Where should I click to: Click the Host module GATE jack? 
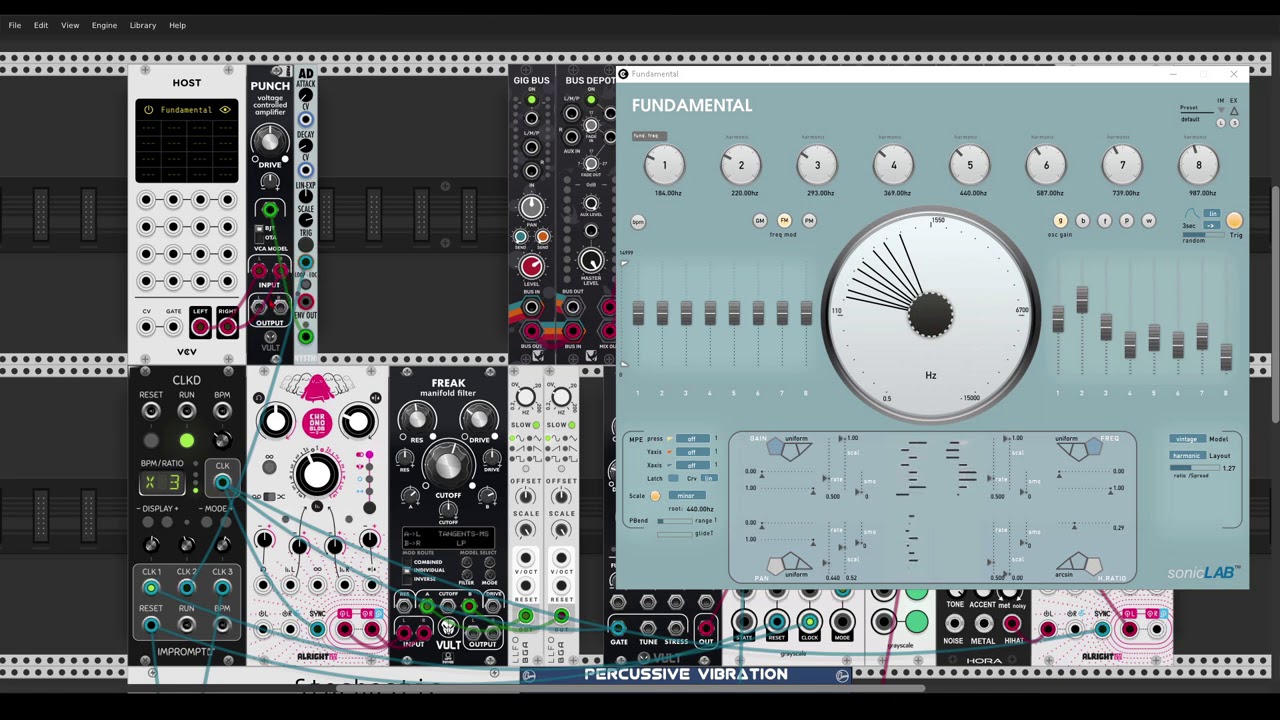coord(173,326)
